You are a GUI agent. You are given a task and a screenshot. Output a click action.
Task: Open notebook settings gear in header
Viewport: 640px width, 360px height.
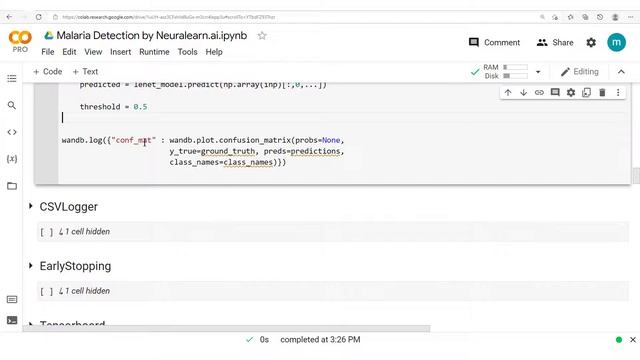coord(591,42)
